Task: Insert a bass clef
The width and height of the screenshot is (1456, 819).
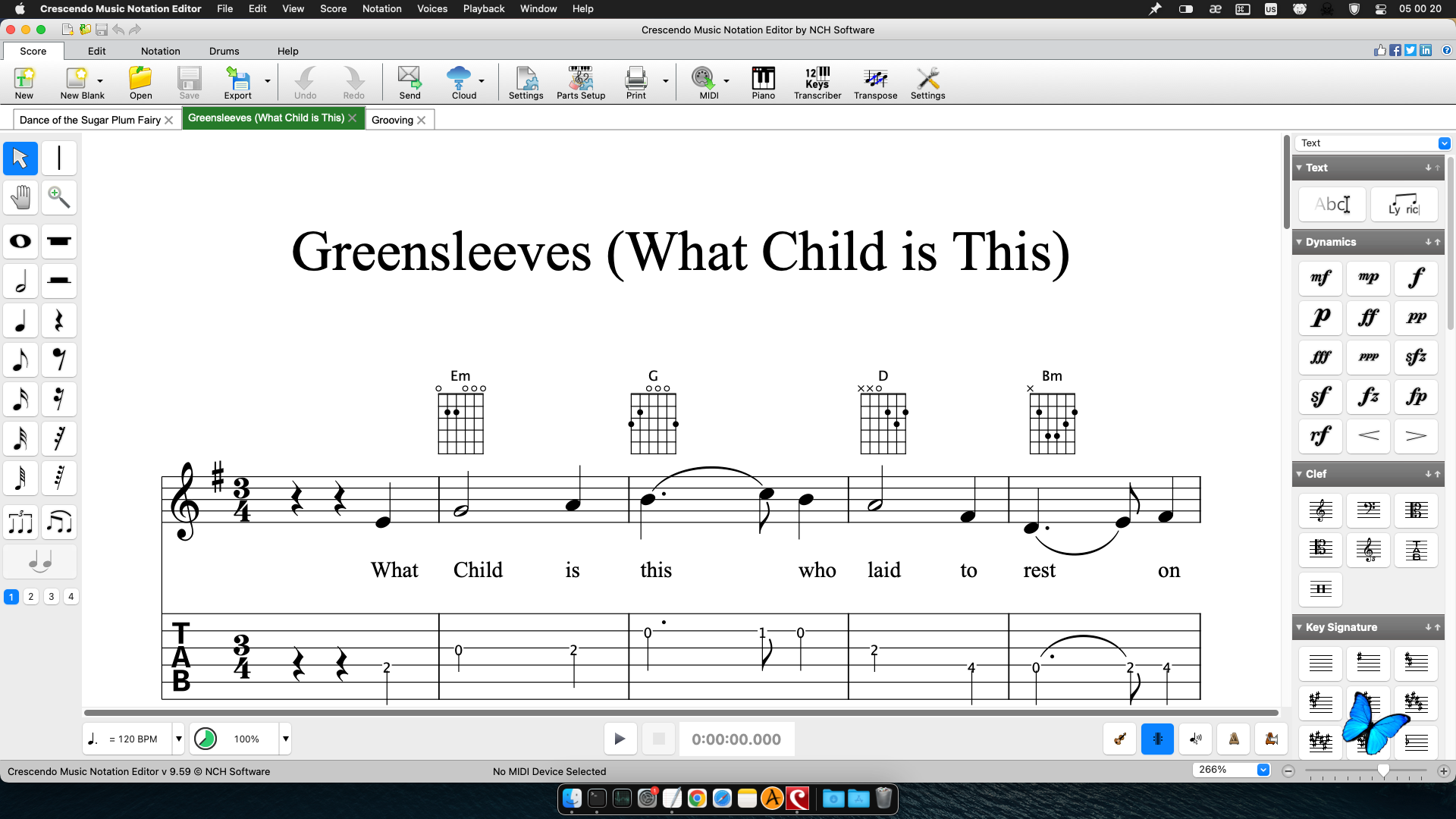Action: pos(1368,510)
